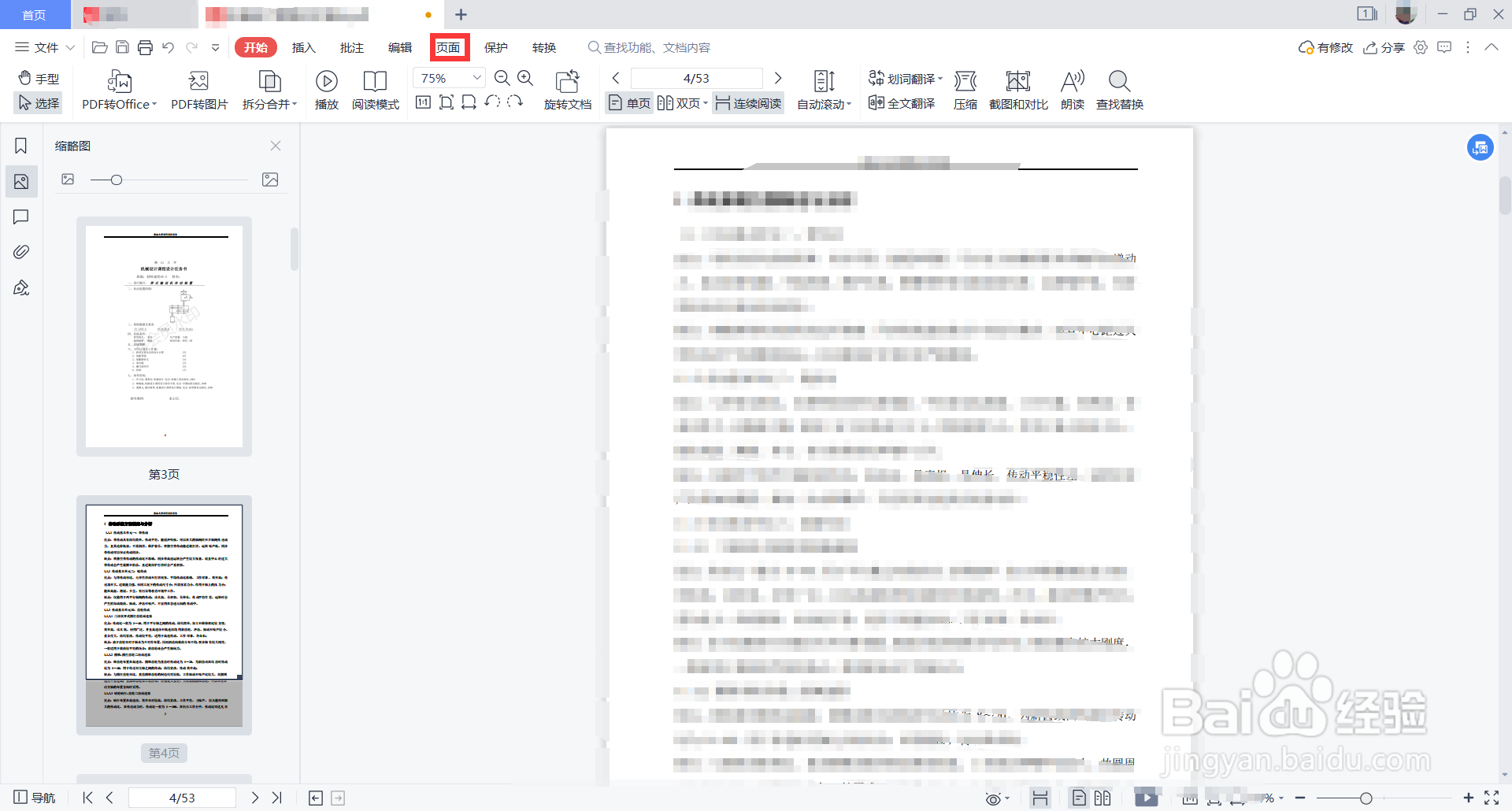Viewport: 1512px width, 811px height.
Task: Open the 划词翻译 translation dropdown
Action: pos(904,78)
